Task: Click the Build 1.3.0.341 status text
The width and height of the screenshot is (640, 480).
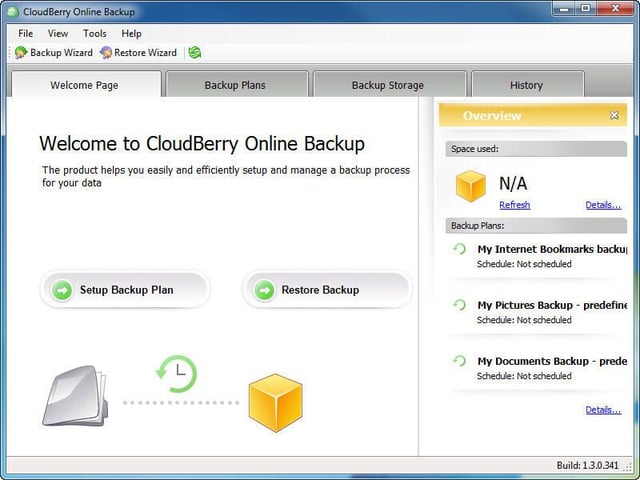Action: (587, 465)
